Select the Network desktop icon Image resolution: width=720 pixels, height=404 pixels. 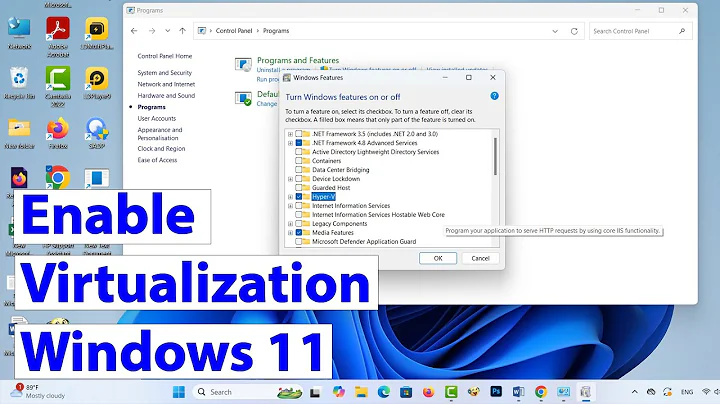click(x=19, y=33)
